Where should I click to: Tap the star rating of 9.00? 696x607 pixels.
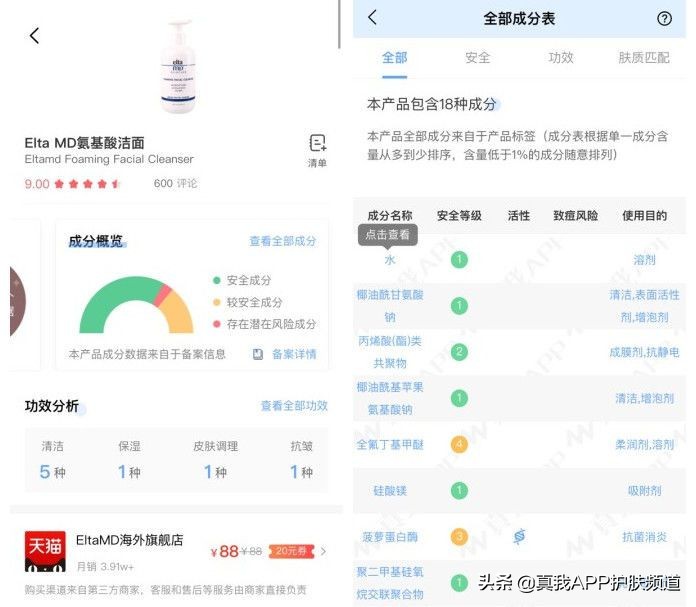(x=87, y=184)
